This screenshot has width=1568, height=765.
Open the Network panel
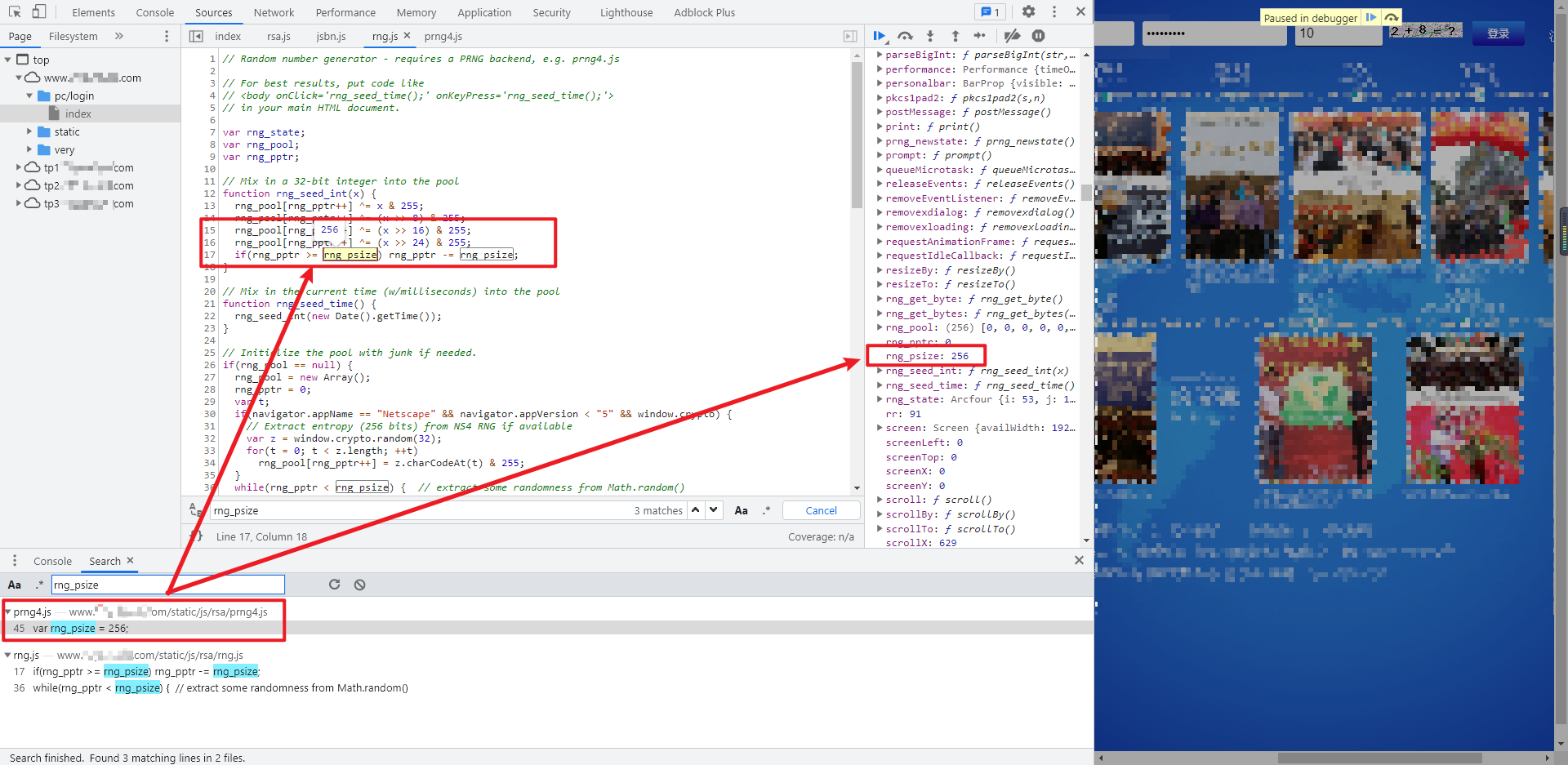[x=274, y=12]
